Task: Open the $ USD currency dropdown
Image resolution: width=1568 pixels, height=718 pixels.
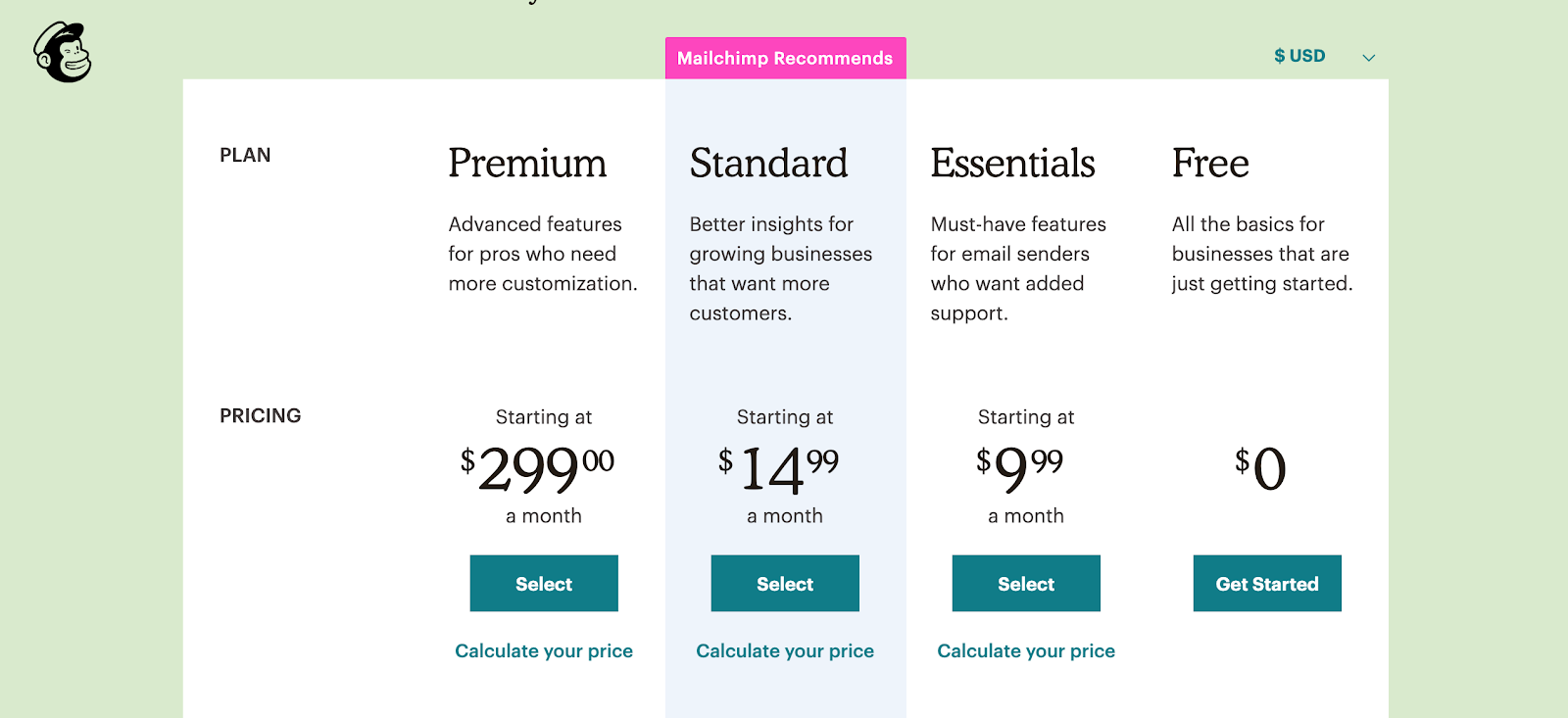Action: pos(1299,56)
